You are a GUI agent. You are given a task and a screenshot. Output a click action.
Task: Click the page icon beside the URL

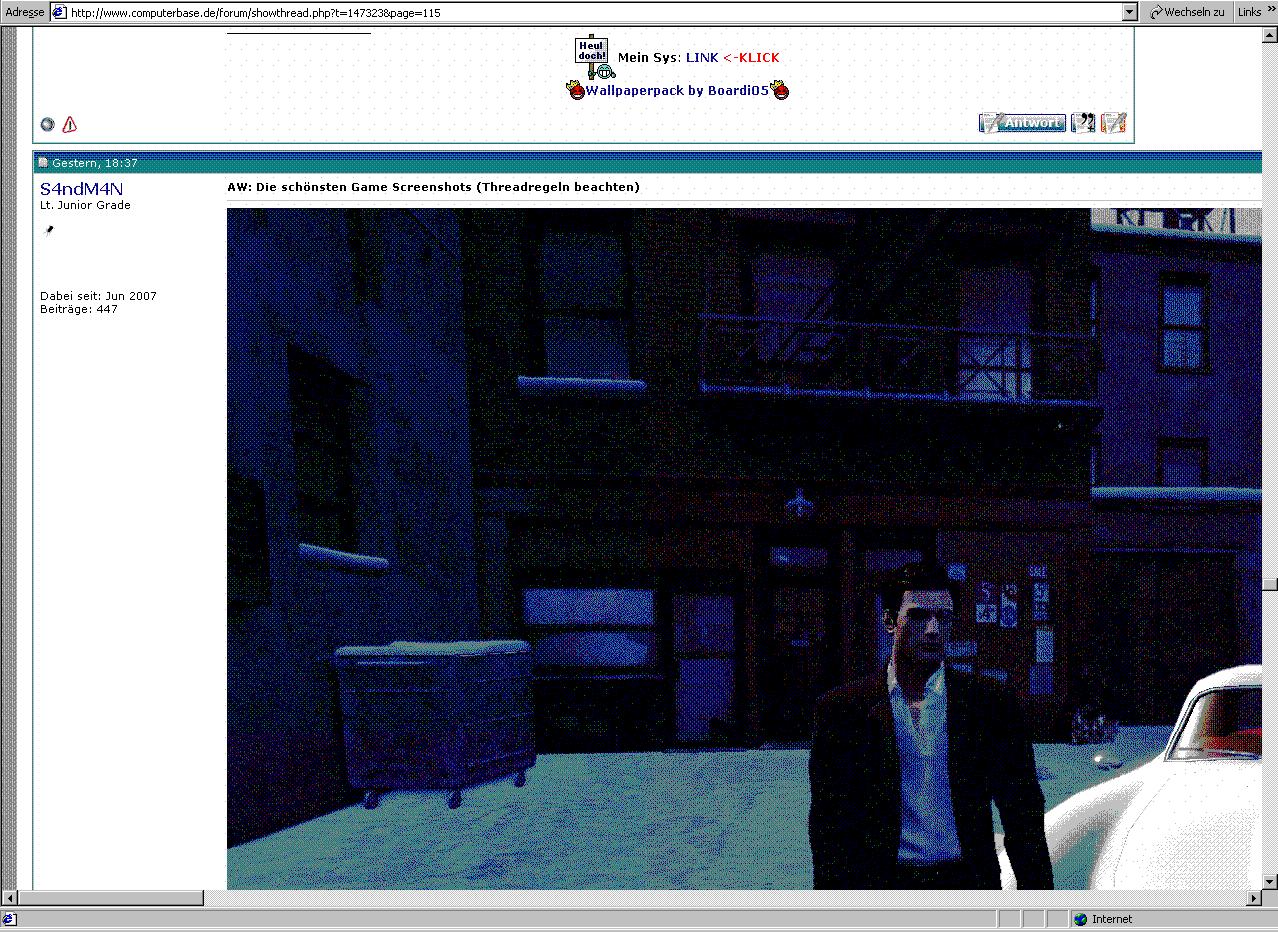[59, 12]
